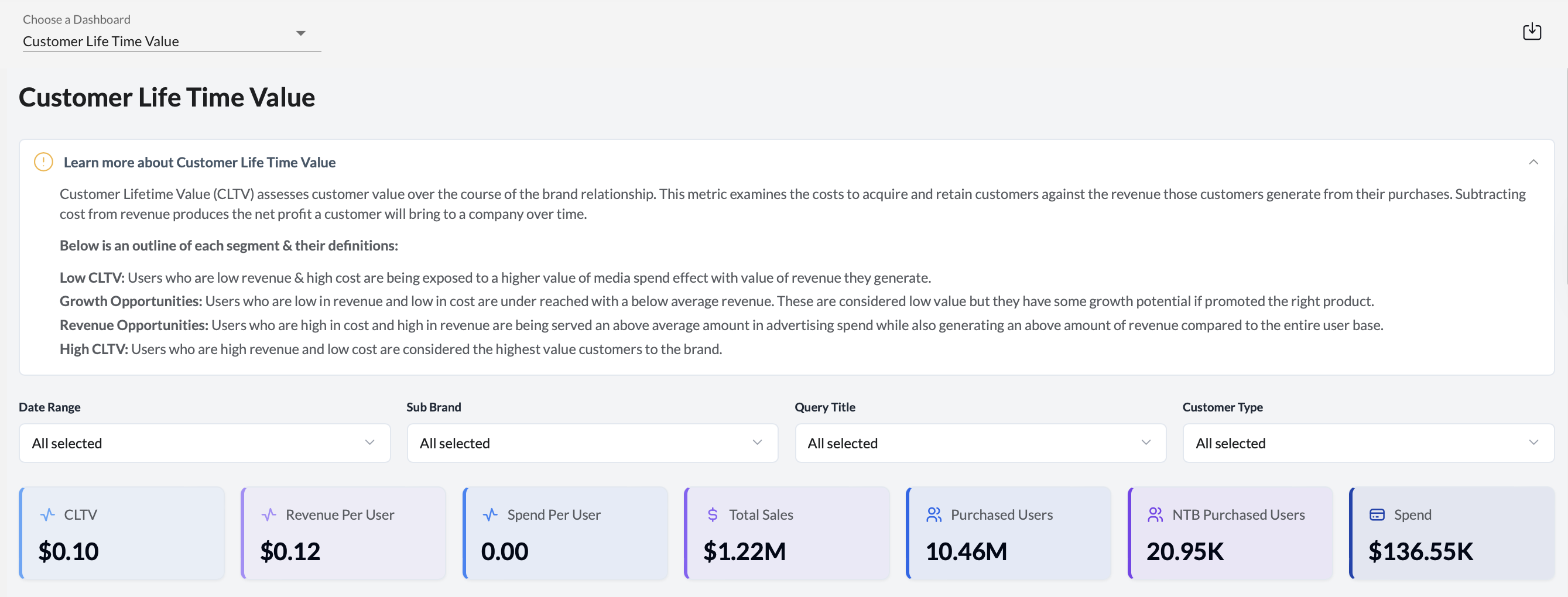Click the dashboard selector dropdown arrow

(x=301, y=33)
